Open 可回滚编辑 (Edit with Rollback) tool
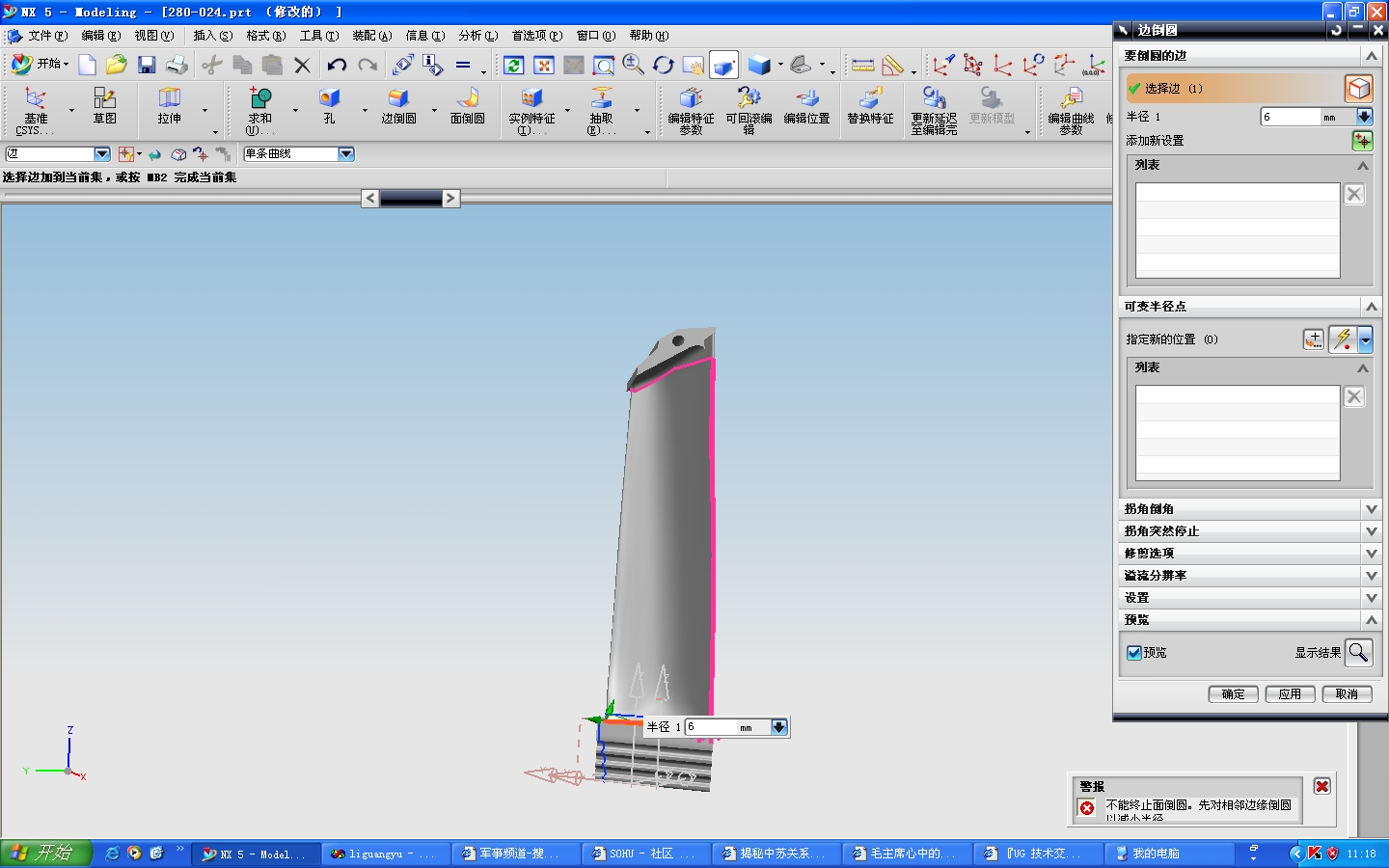The width and height of the screenshot is (1389, 868). 749,110
